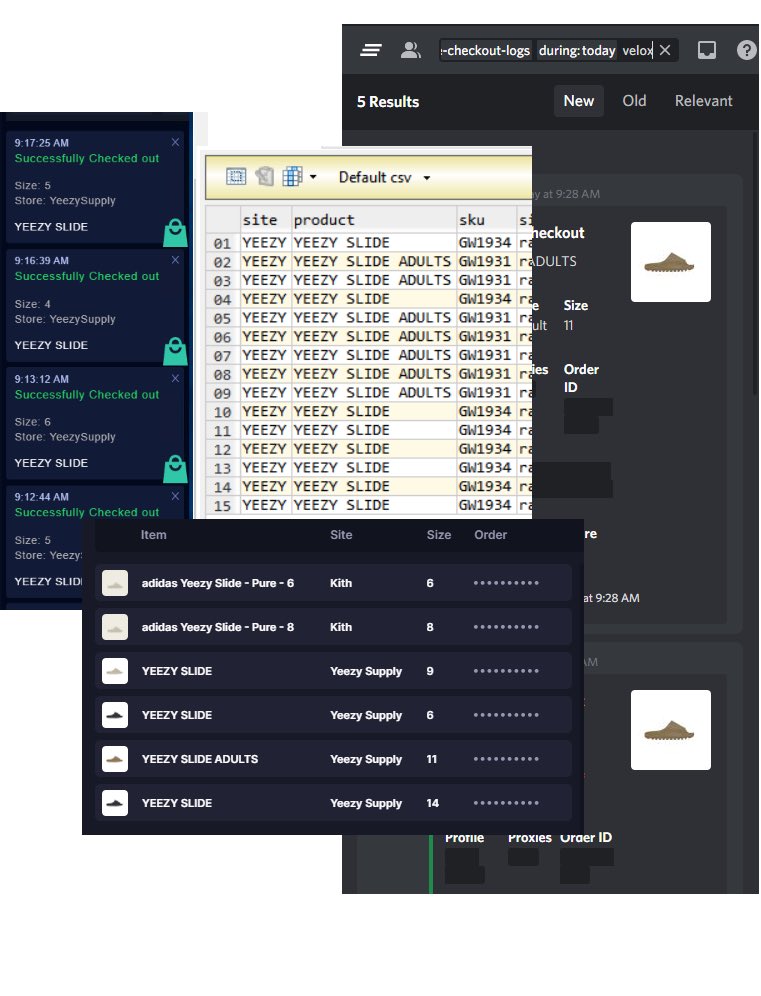
Task: Dismiss the 9:16:39 AM checkout notification
Action: (175, 260)
